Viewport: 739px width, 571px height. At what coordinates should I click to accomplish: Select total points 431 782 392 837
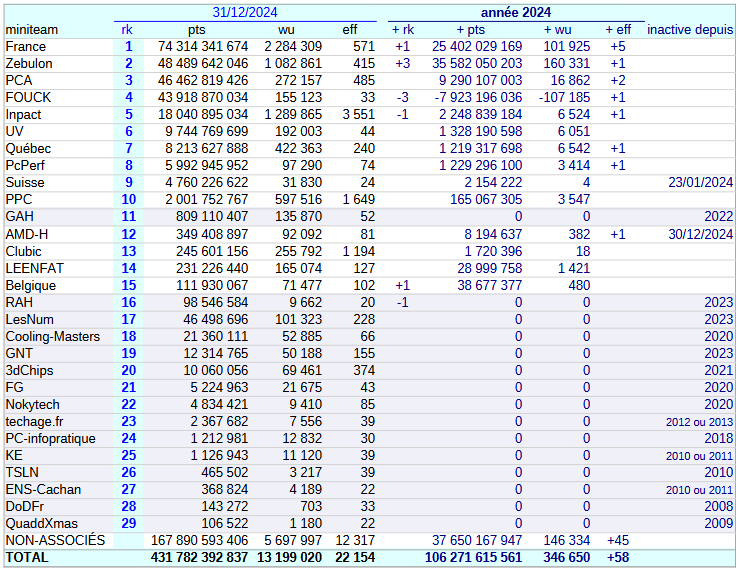(x=199, y=557)
